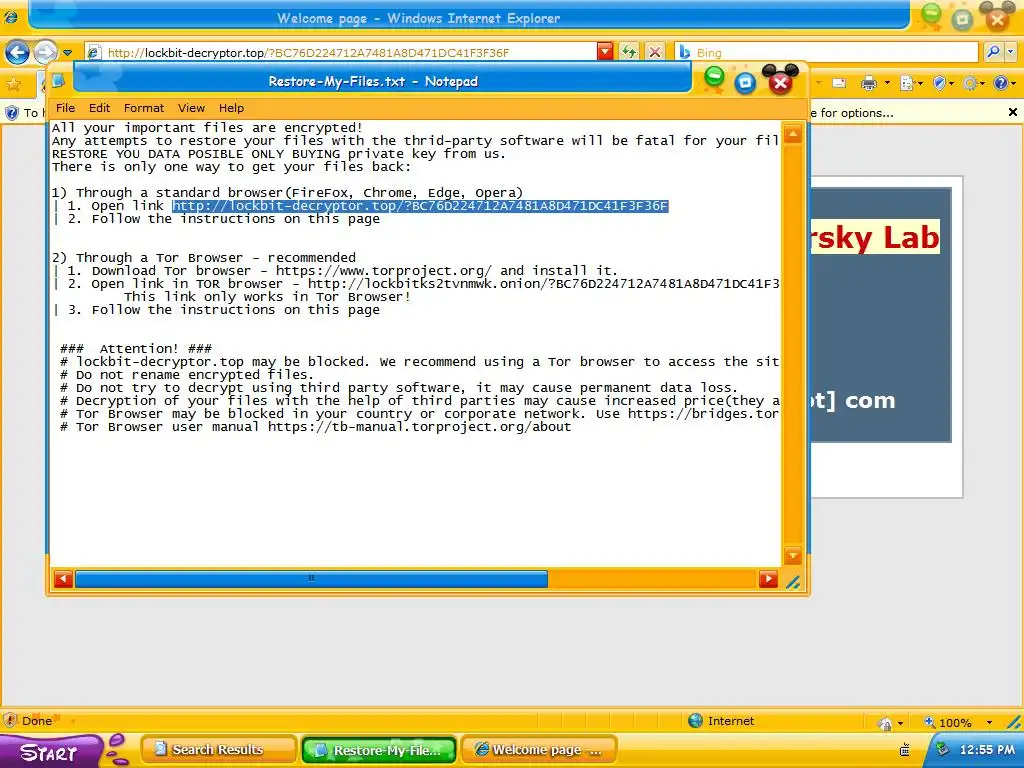Screen dimensions: 1024x768
Task: Click the 'Through a Tor Browser - recommended' line
Action: coord(204,257)
